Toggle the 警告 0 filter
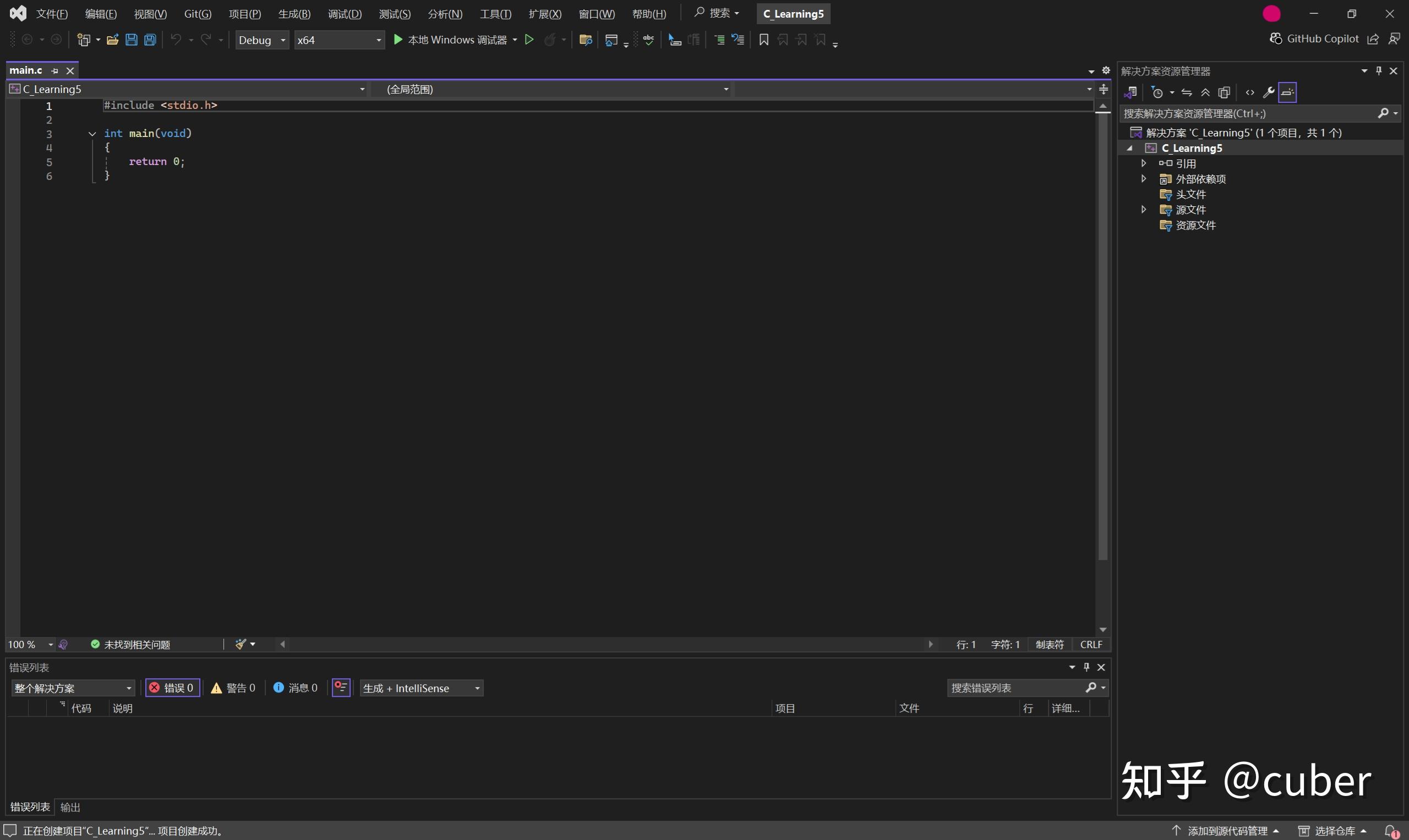1409x840 pixels. pos(233,687)
